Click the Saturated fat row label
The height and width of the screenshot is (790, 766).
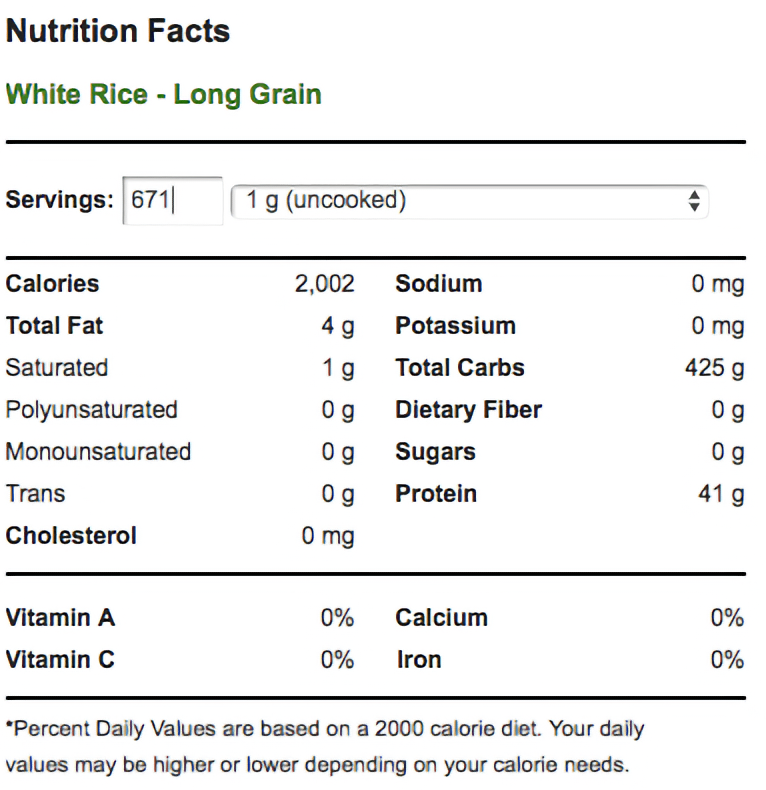click(x=56, y=368)
